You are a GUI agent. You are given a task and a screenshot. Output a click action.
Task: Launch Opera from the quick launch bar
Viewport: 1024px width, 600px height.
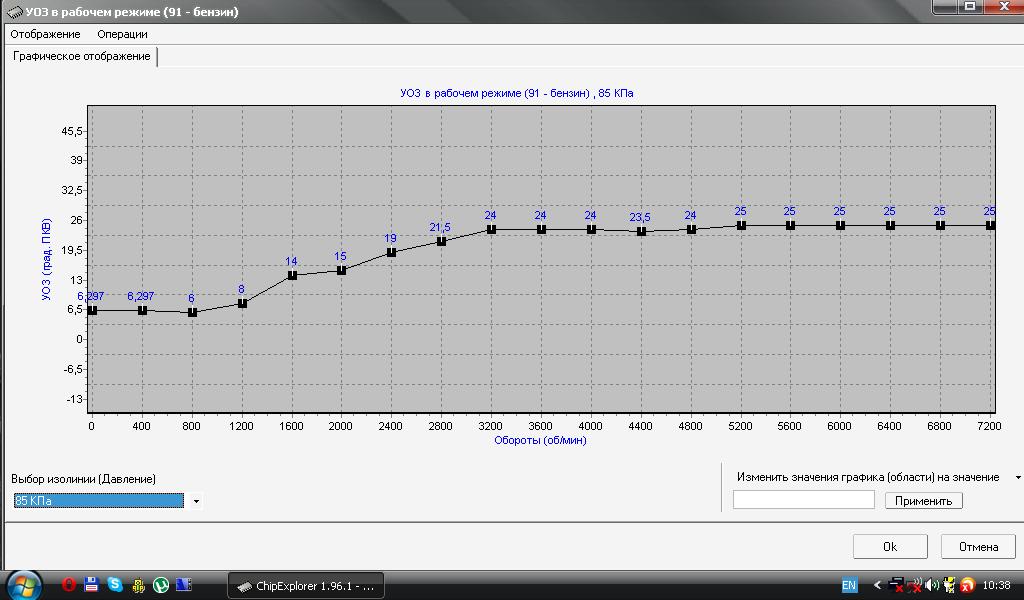pos(69,584)
